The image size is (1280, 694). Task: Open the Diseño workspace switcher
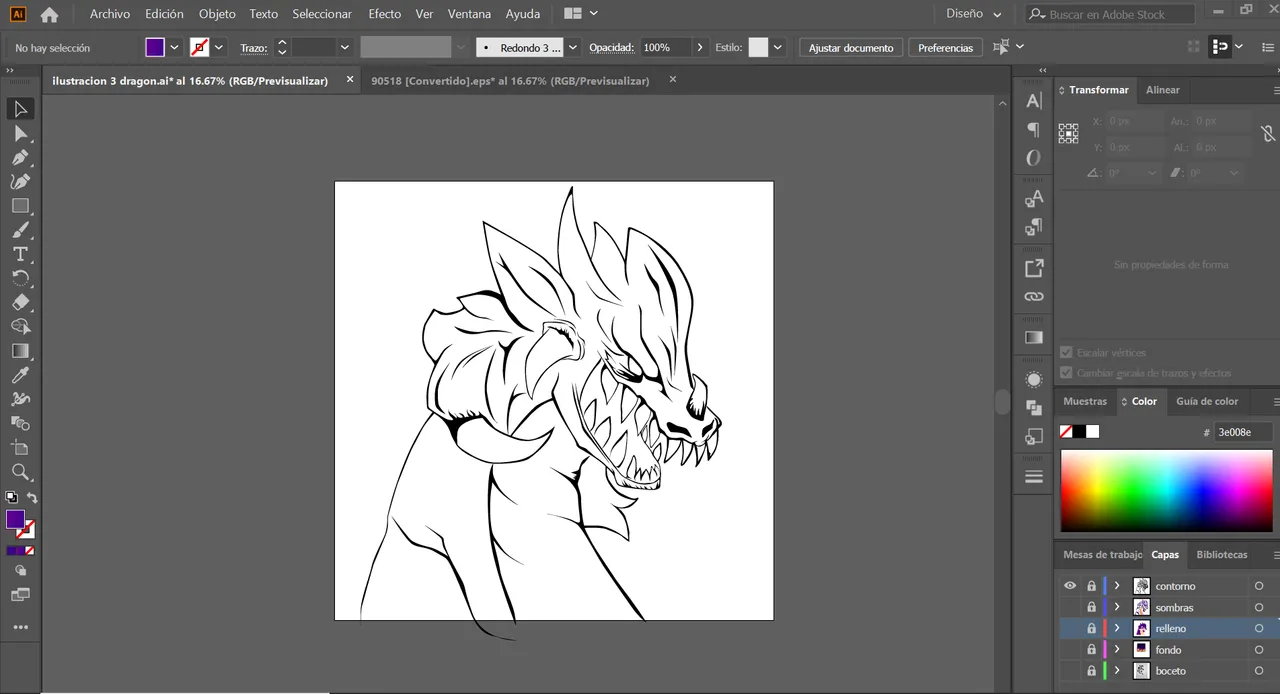[x=974, y=14]
